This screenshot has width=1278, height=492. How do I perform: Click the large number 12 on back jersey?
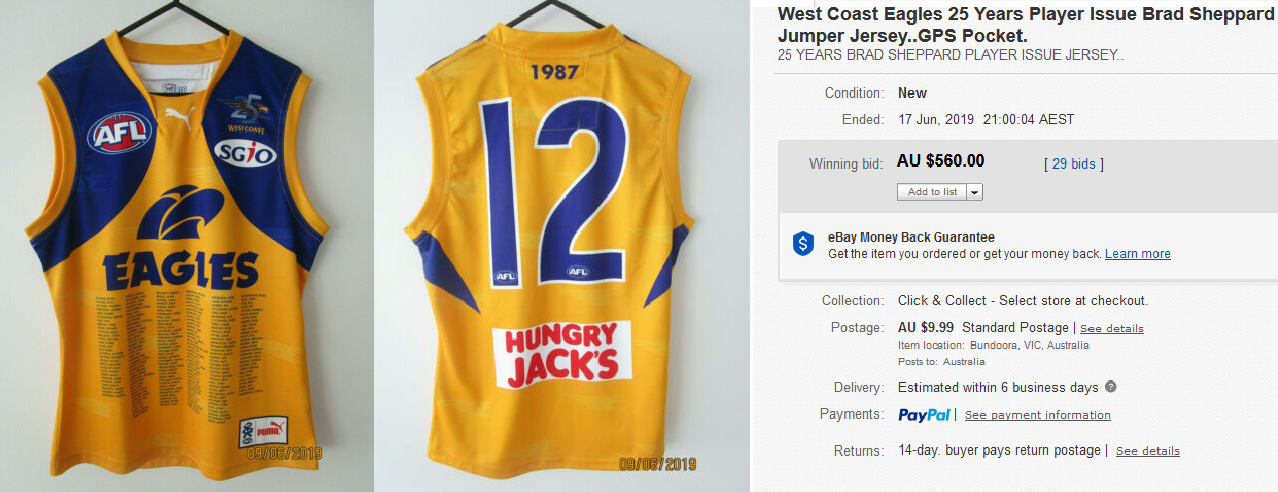[555, 190]
